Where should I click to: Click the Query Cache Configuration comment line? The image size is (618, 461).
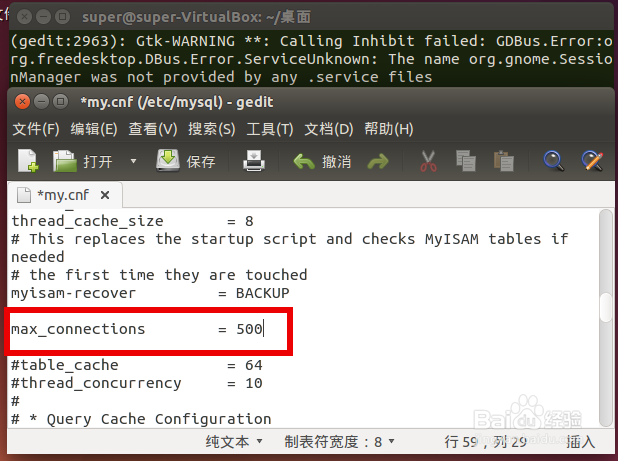click(141, 419)
